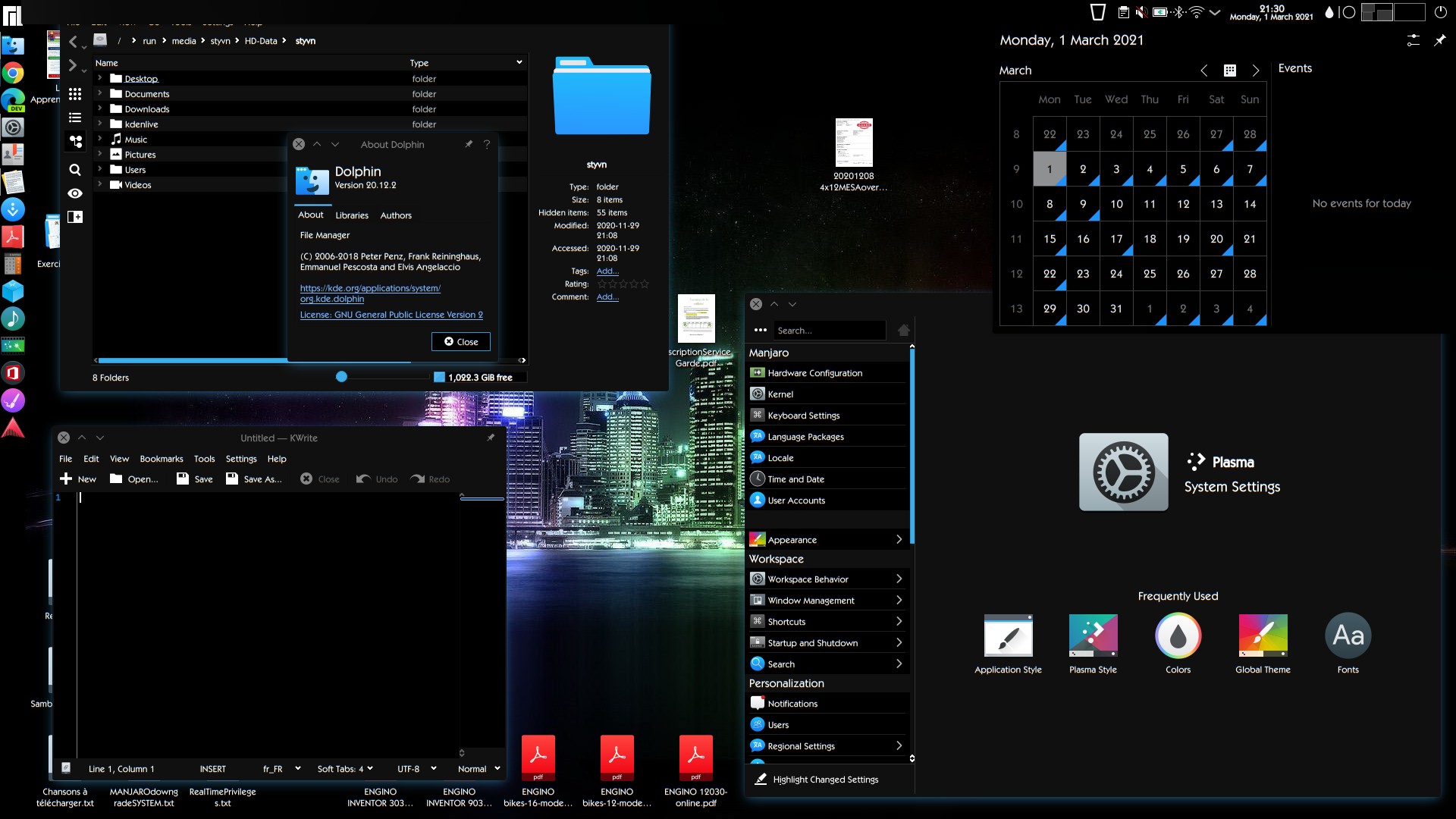The image size is (1456, 819).
Task: Open fr_FR language dropdown in KWrite
Action: click(281, 769)
